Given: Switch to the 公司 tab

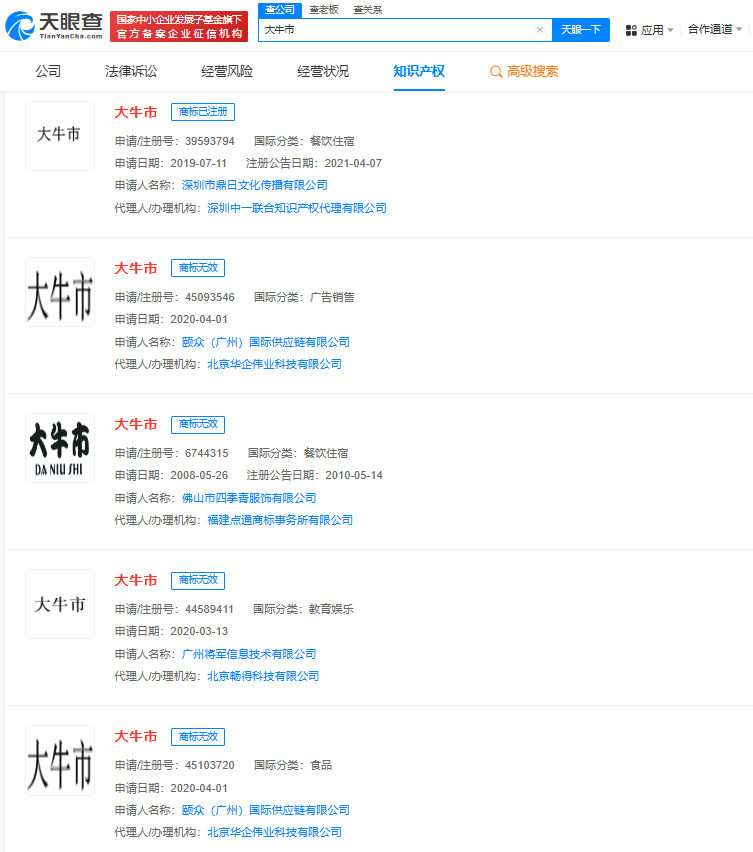Looking at the screenshot, I should [48, 71].
